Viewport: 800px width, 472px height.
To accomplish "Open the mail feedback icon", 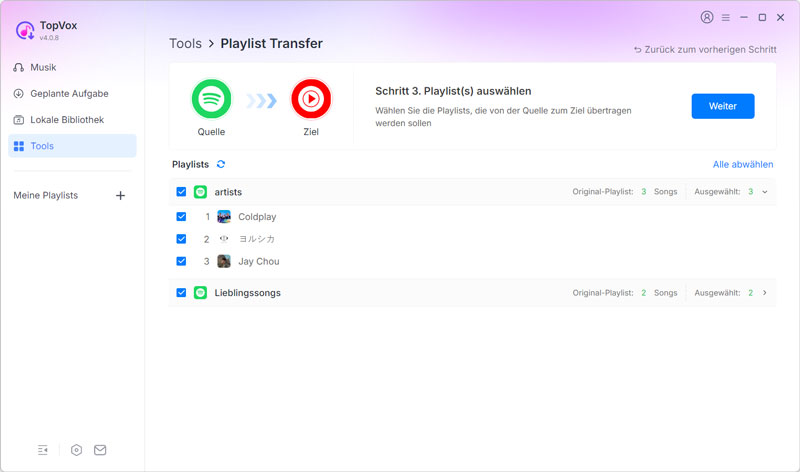I will pyautogui.click(x=100, y=450).
